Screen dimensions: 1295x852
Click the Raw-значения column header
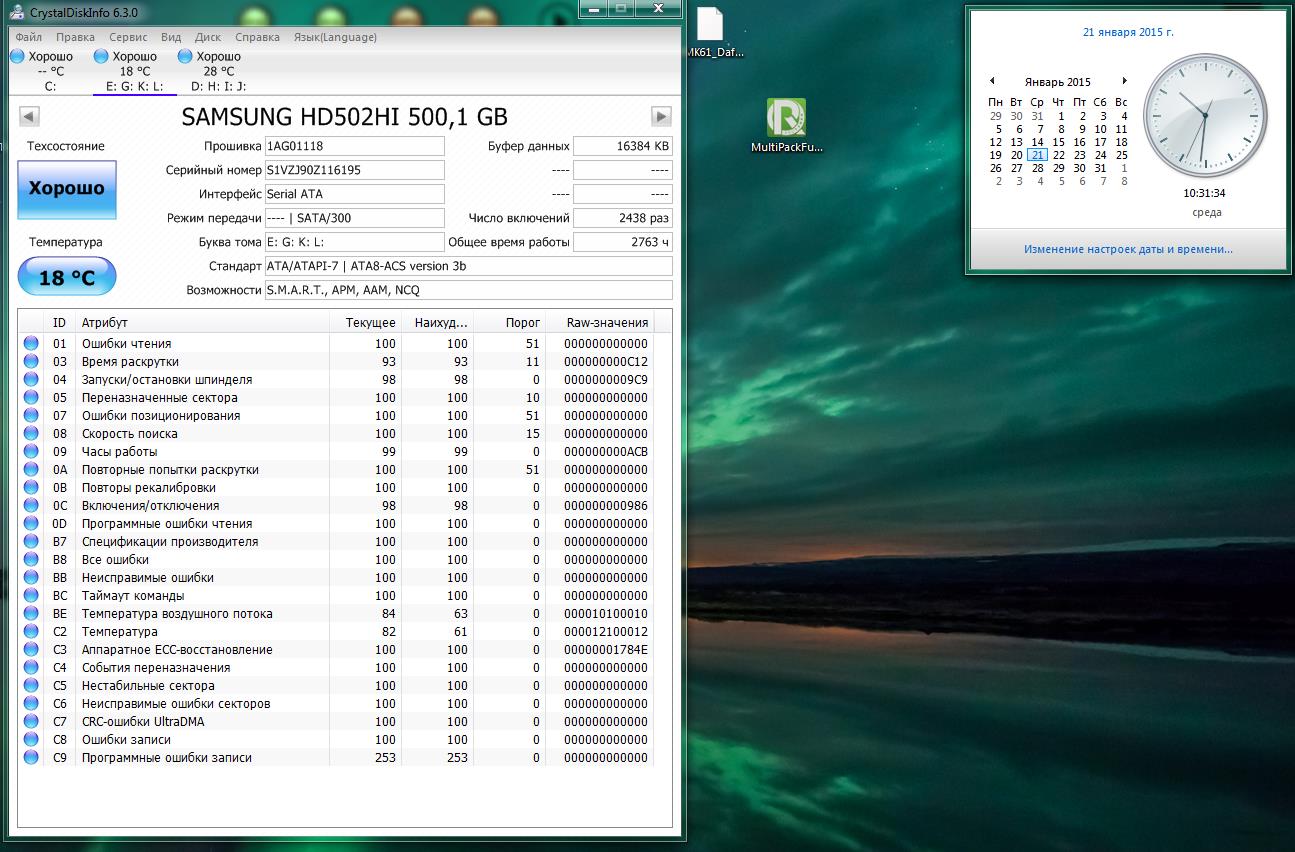pyautogui.click(x=600, y=323)
